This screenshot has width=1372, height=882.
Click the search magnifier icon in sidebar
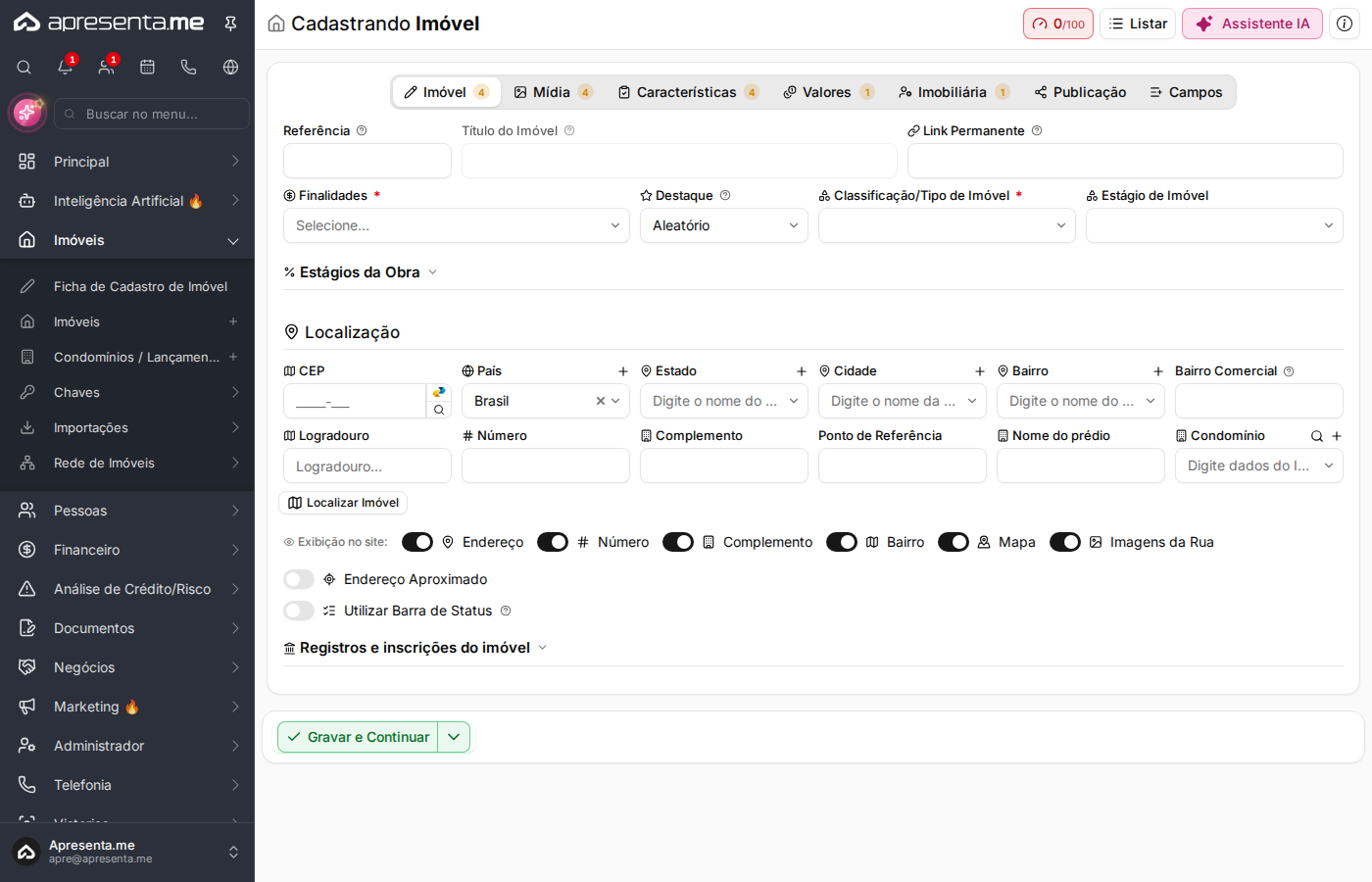click(24, 67)
